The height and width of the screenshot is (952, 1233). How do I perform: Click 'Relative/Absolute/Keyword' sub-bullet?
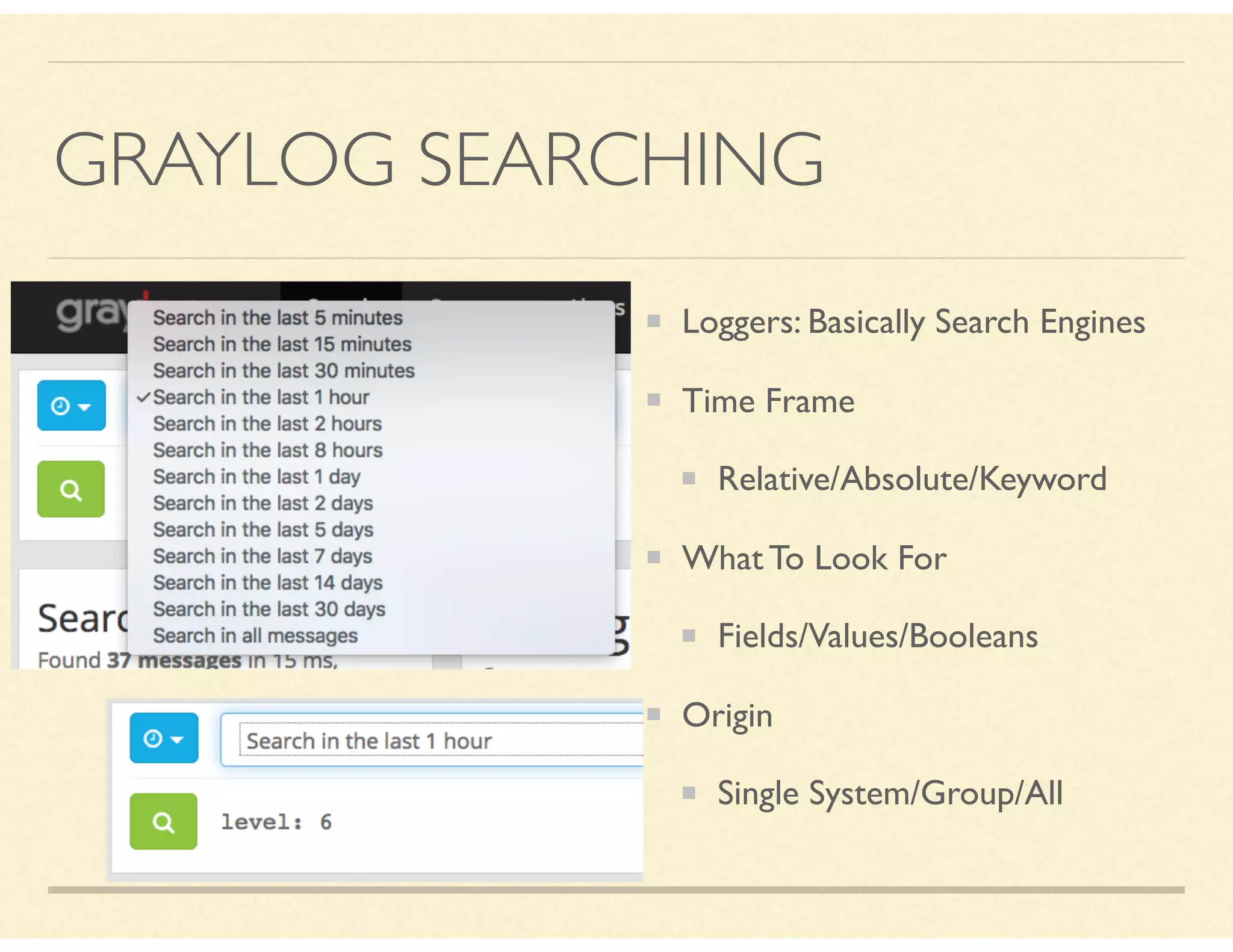(912, 480)
